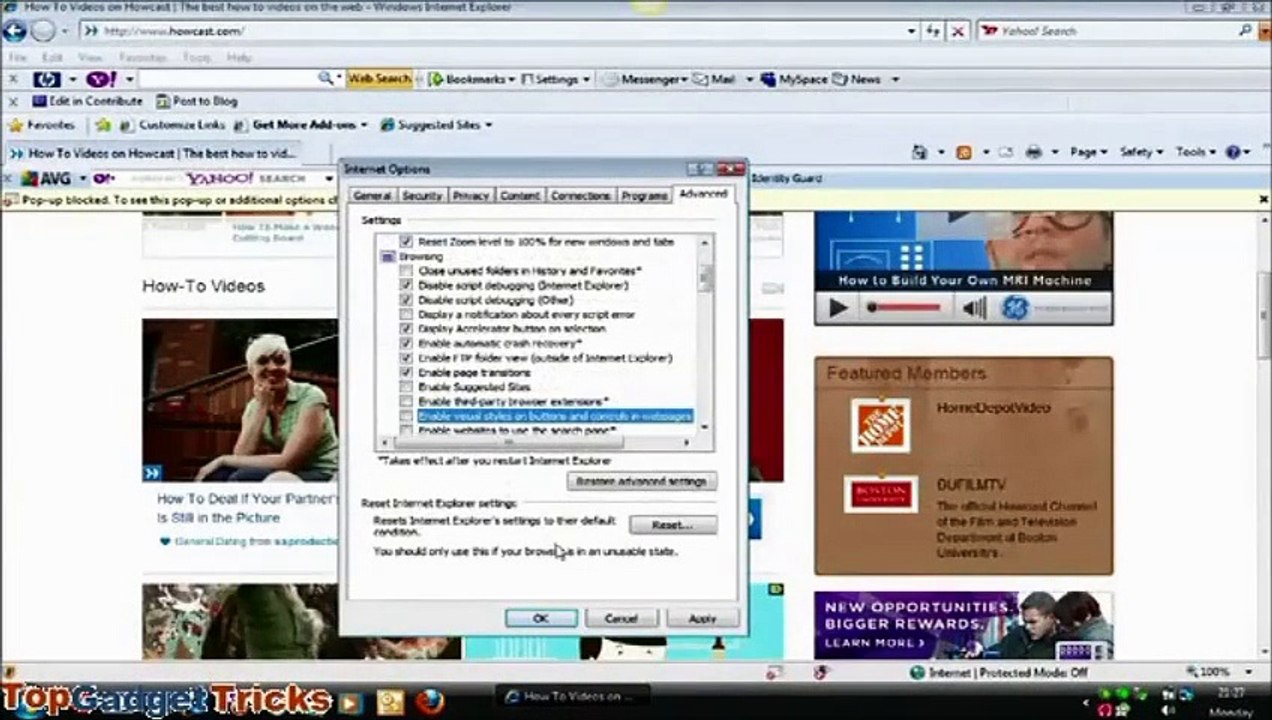This screenshot has width=1272, height=720.
Task: Click the Firefox icon in taskbar
Action: 431,700
